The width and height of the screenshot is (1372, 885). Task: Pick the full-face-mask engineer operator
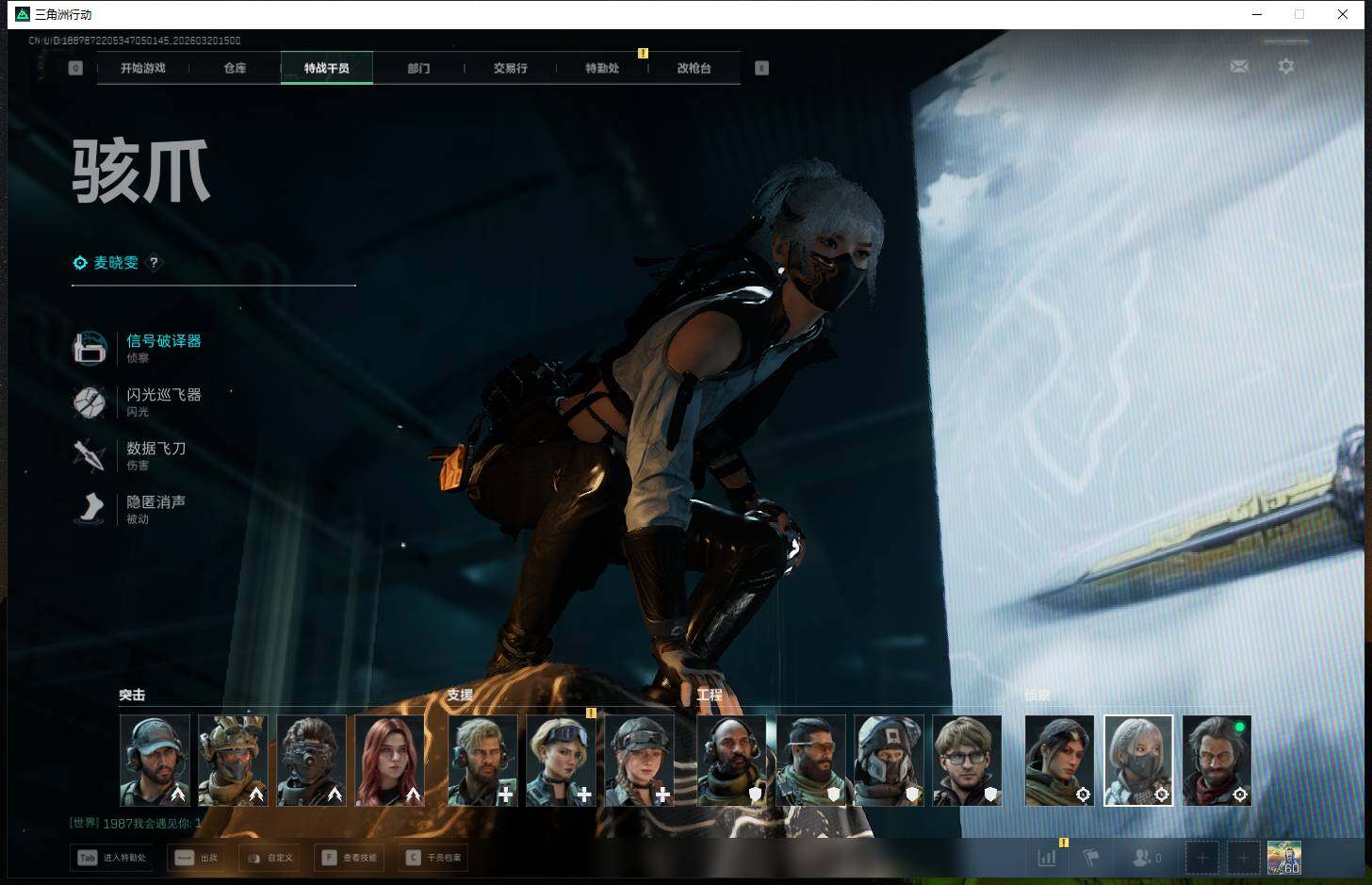point(889,760)
